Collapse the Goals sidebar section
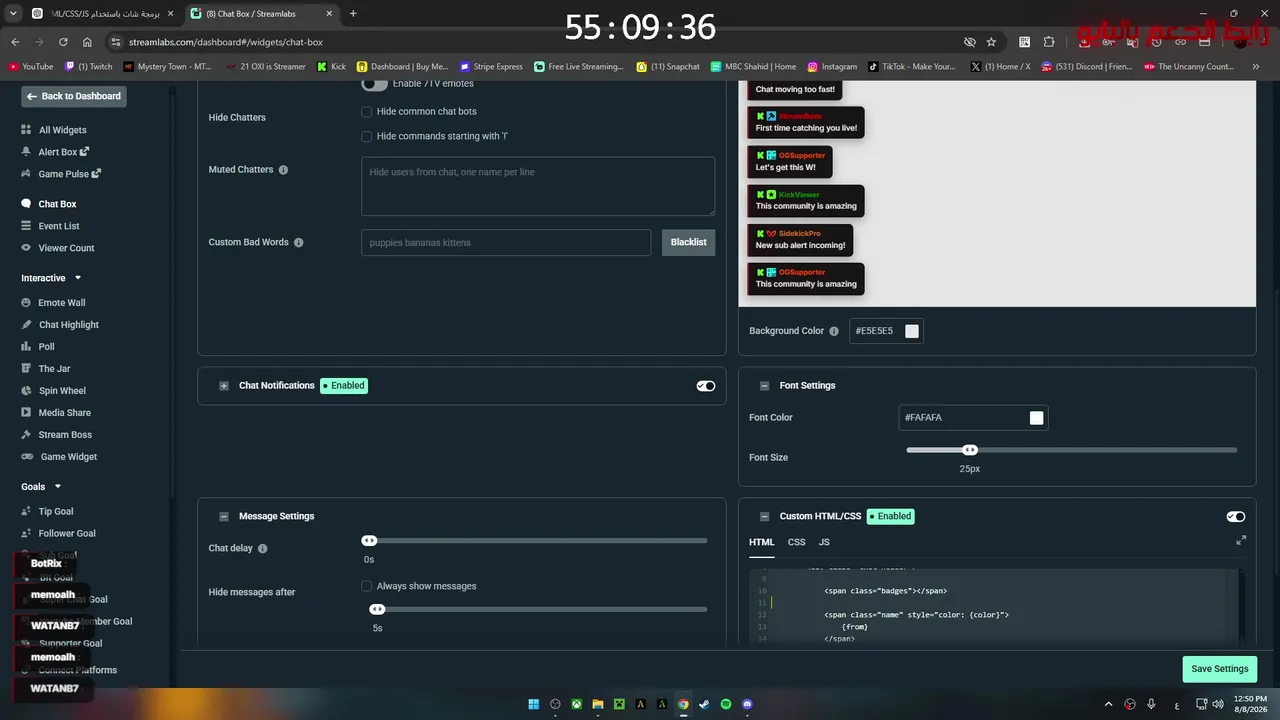The height and width of the screenshot is (720, 1280). pos(58,487)
